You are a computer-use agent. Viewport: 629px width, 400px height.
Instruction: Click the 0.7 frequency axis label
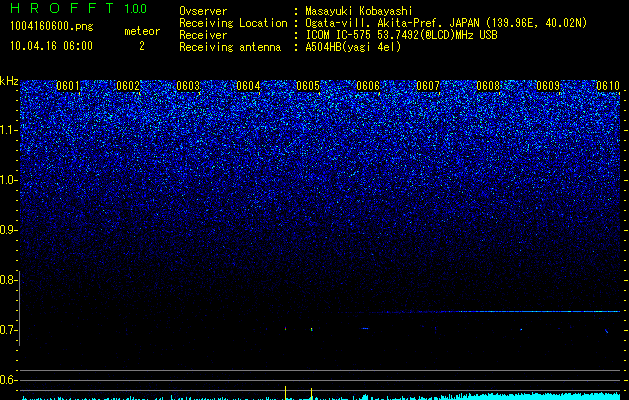(8, 330)
